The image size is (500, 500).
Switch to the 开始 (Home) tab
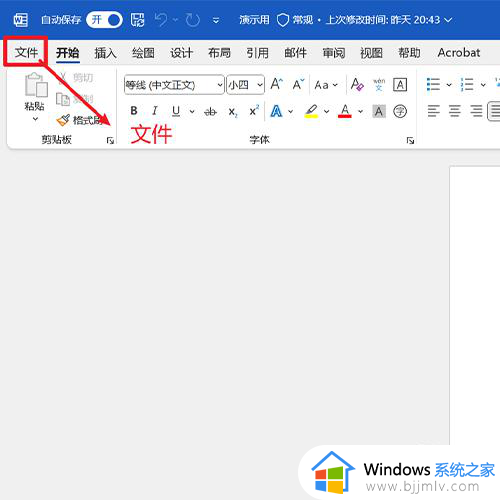(x=68, y=53)
